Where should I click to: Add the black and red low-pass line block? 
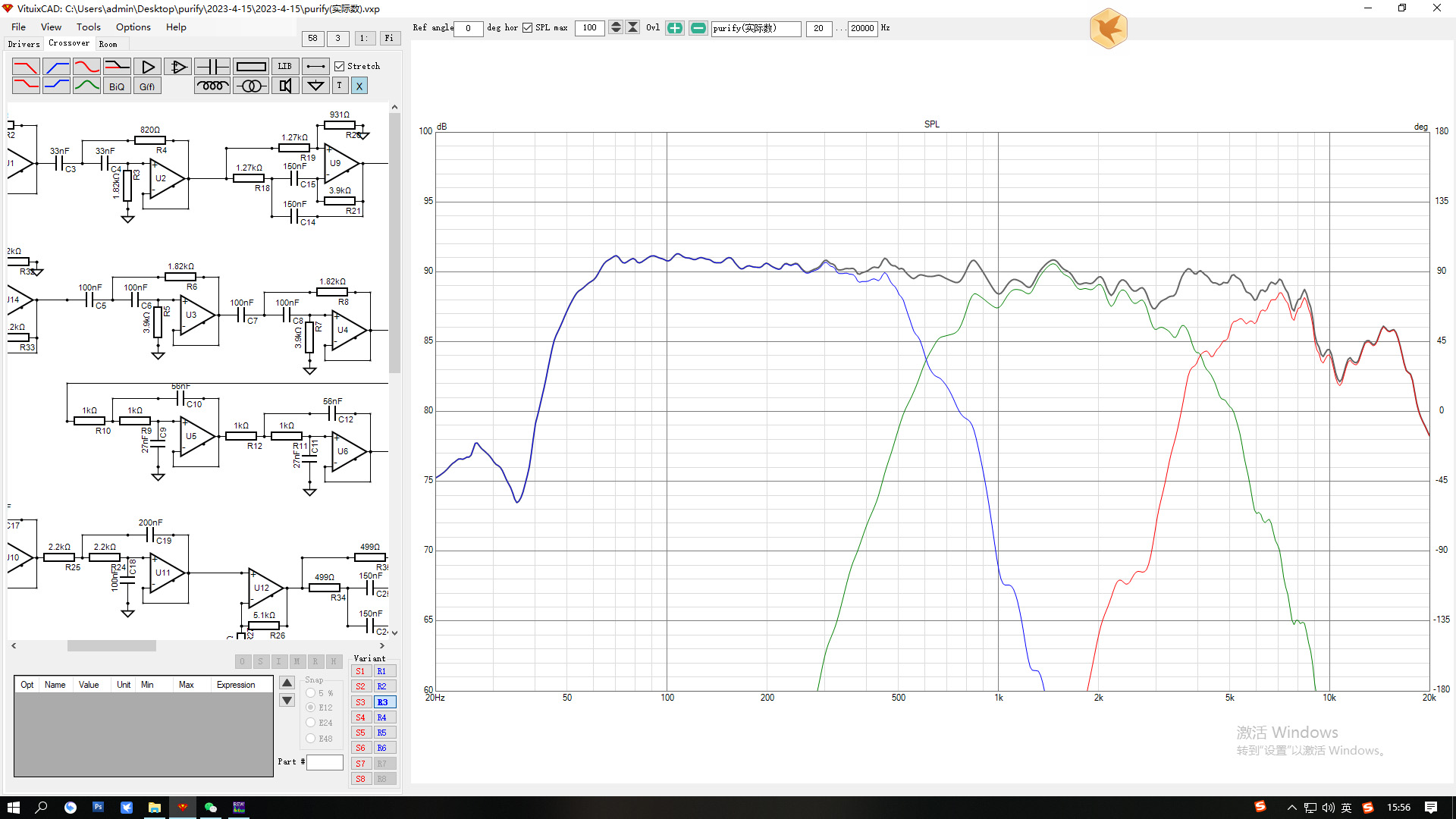tap(117, 67)
